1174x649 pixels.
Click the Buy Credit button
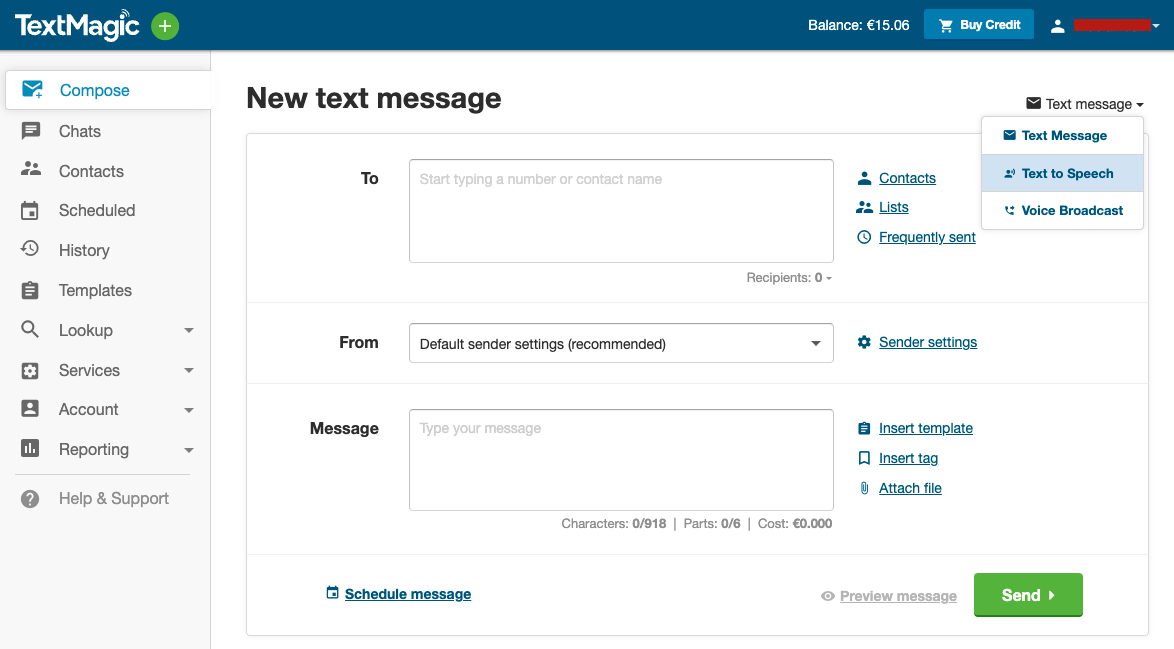978,25
